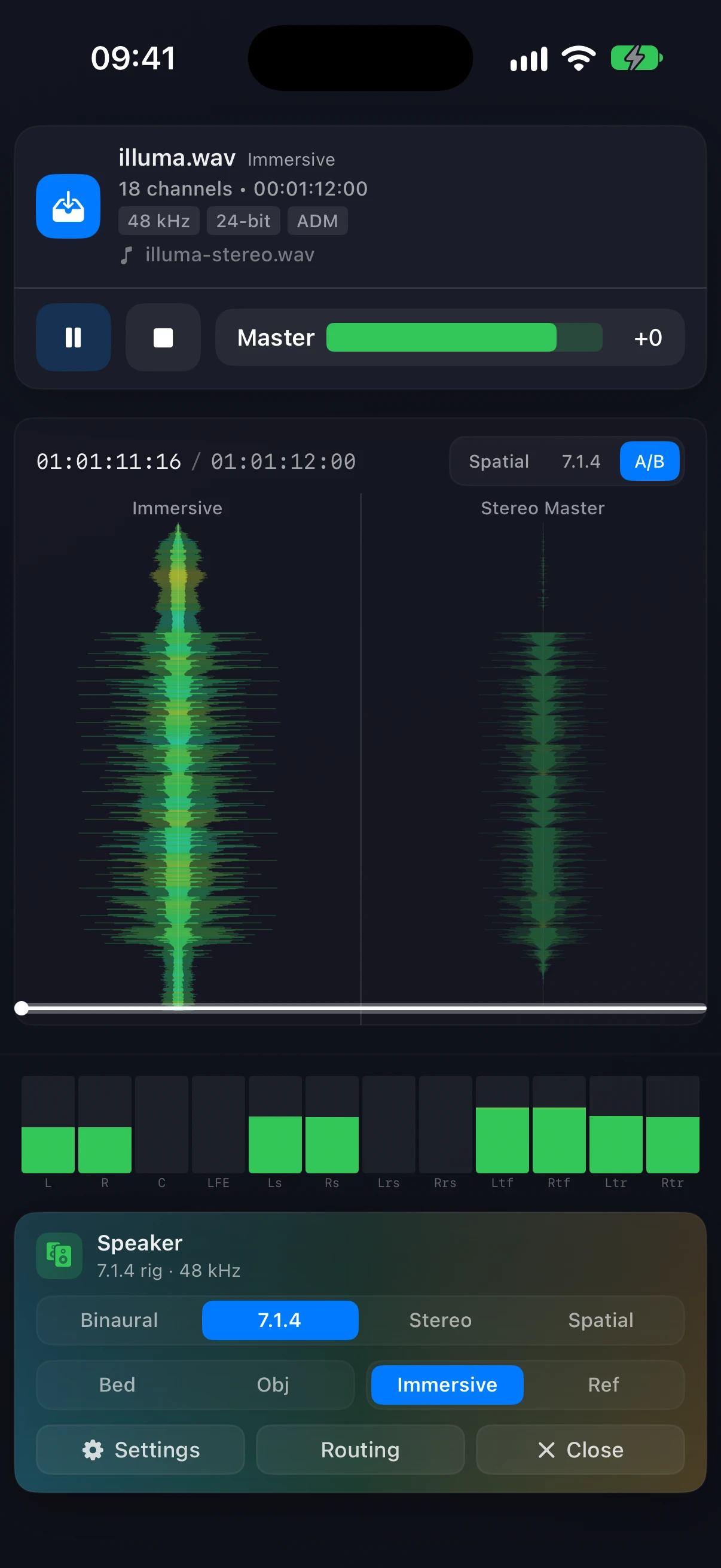The width and height of the screenshot is (721, 1568).
Task: Click the 24-bit depth tag
Action: pyautogui.click(x=243, y=220)
